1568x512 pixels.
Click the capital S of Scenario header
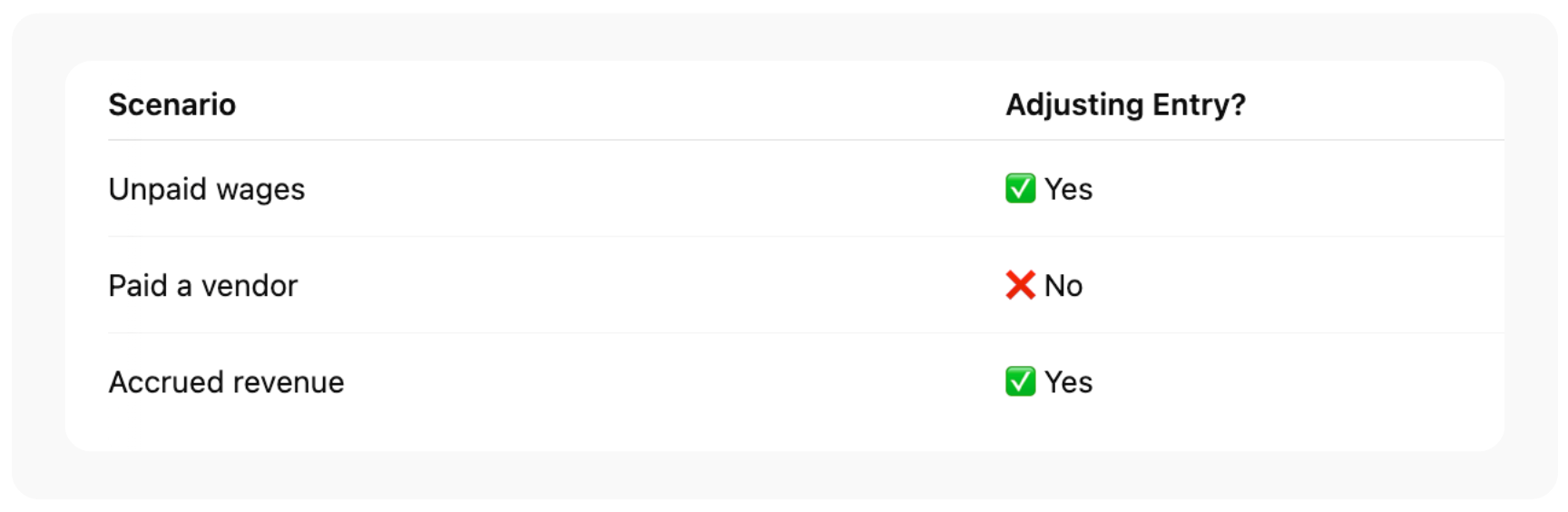pyautogui.click(x=118, y=105)
